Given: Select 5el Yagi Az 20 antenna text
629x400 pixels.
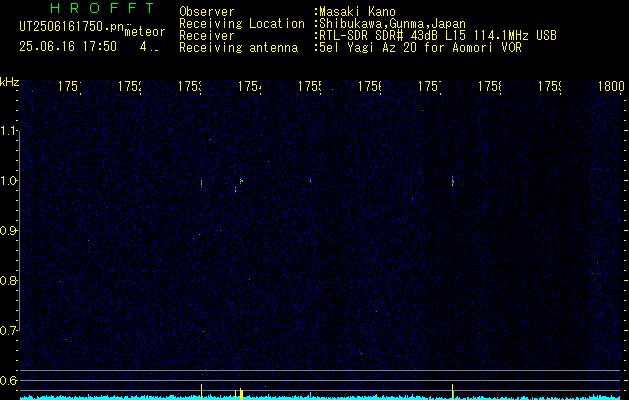Looking at the screenshot, I should (x=420, y=48).
